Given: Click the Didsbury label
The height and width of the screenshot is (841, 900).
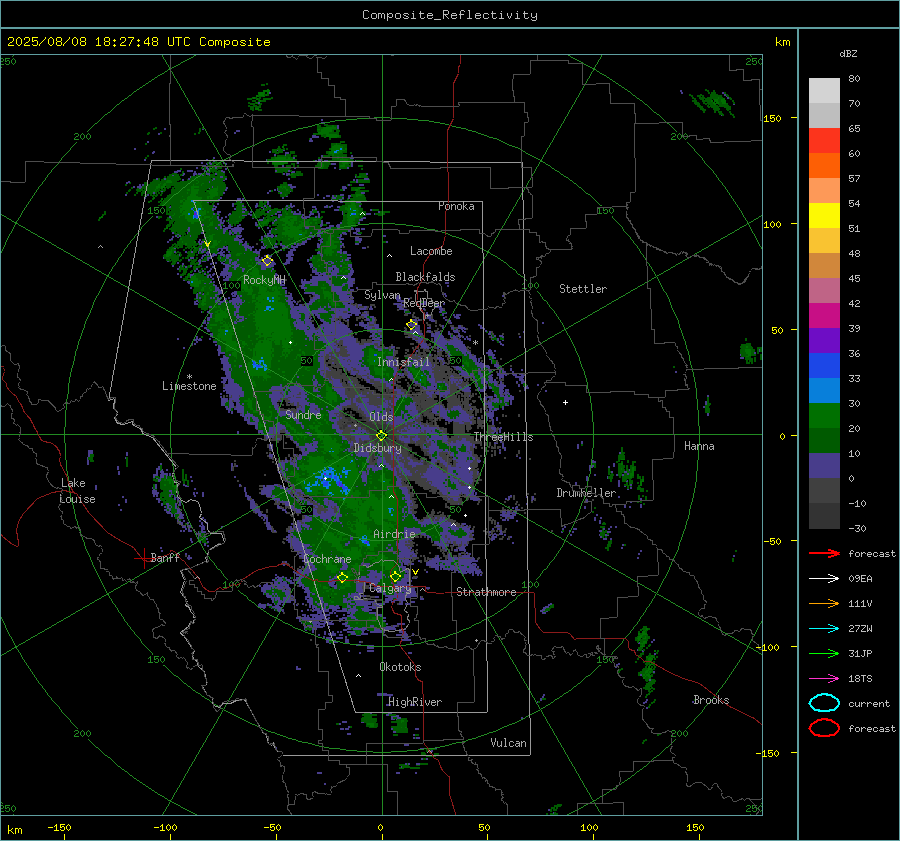Looking at the screenshot, I should [377, 448].
